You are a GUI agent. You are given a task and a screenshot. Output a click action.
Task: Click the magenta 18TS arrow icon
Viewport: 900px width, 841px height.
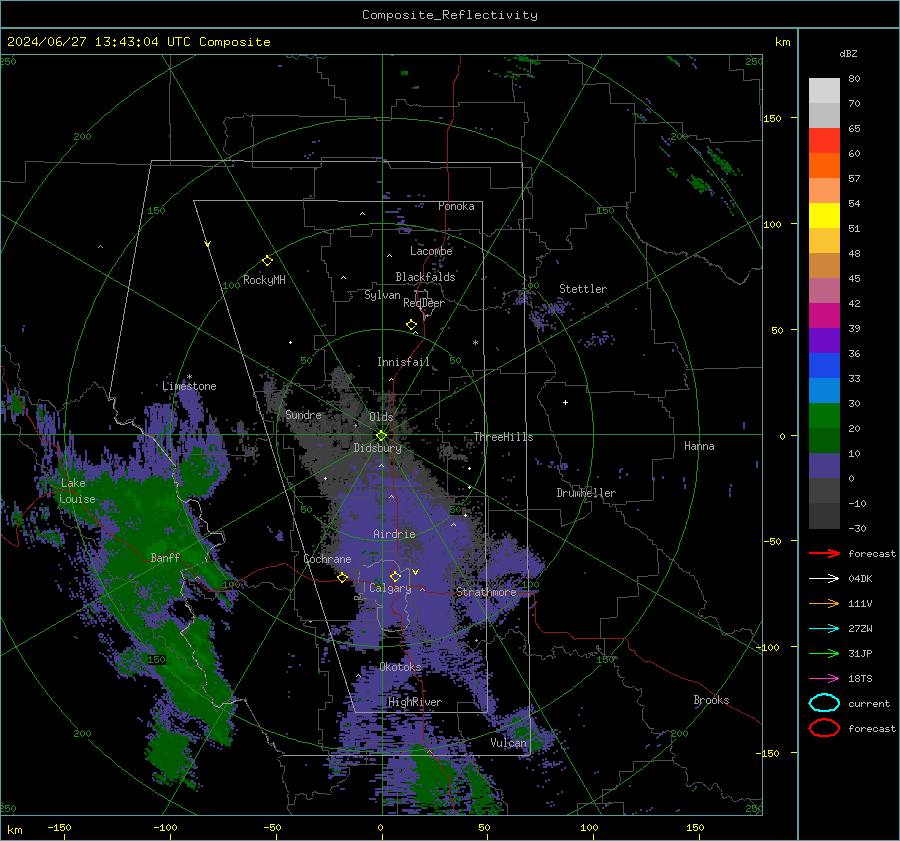click(824, 679)
